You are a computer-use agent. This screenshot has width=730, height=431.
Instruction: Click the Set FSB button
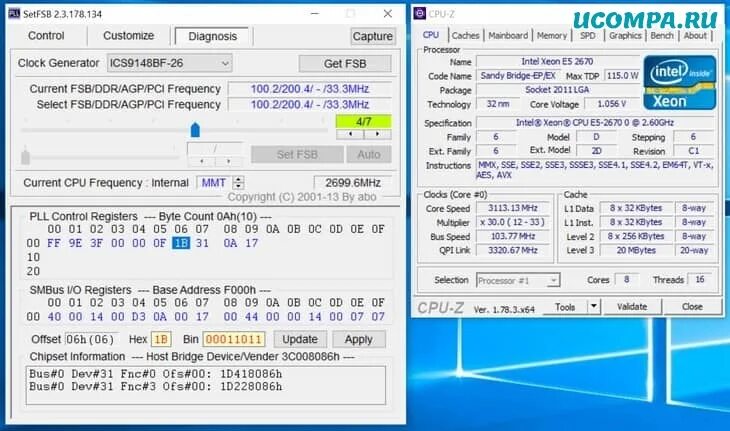[x=297, y=155]
